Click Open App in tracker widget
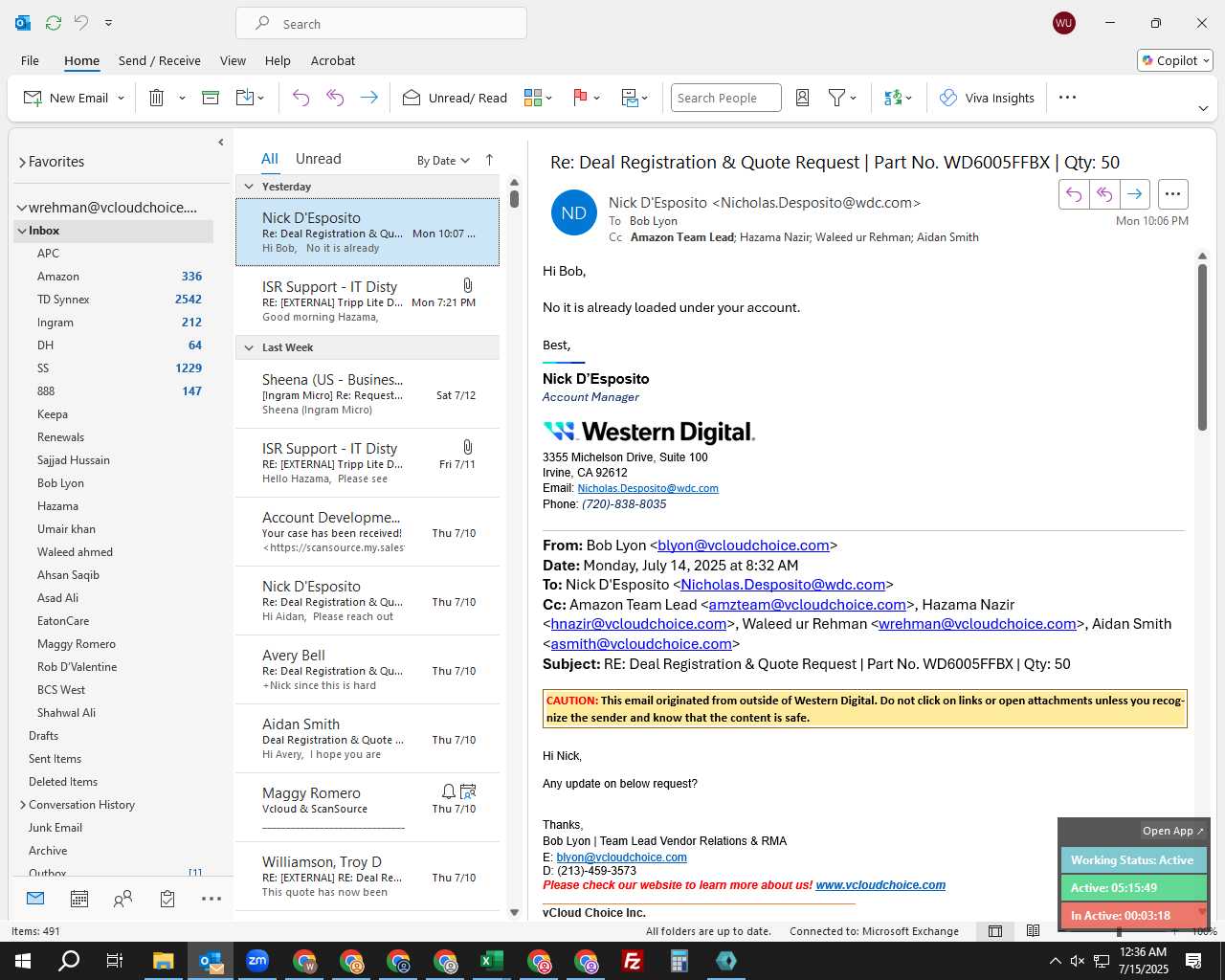Image resolution: width=1225 pixels, height=980 pixels. tap(1173, 831)
